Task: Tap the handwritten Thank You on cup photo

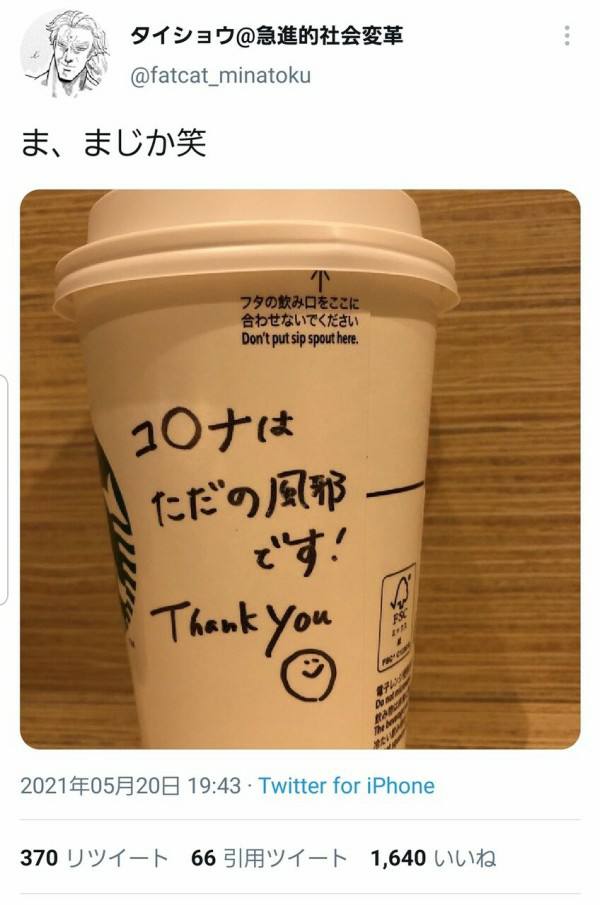Action: point(241,624)
